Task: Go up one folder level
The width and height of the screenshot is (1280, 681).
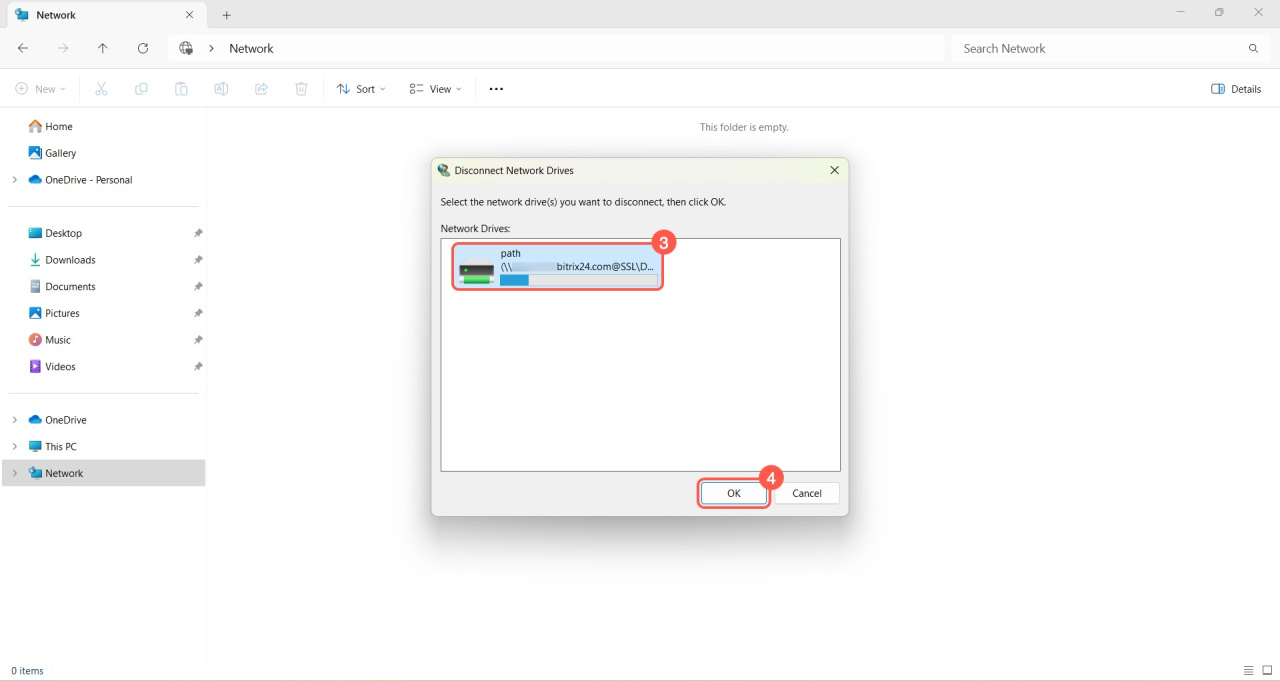Action: click(x=103, y=48)
